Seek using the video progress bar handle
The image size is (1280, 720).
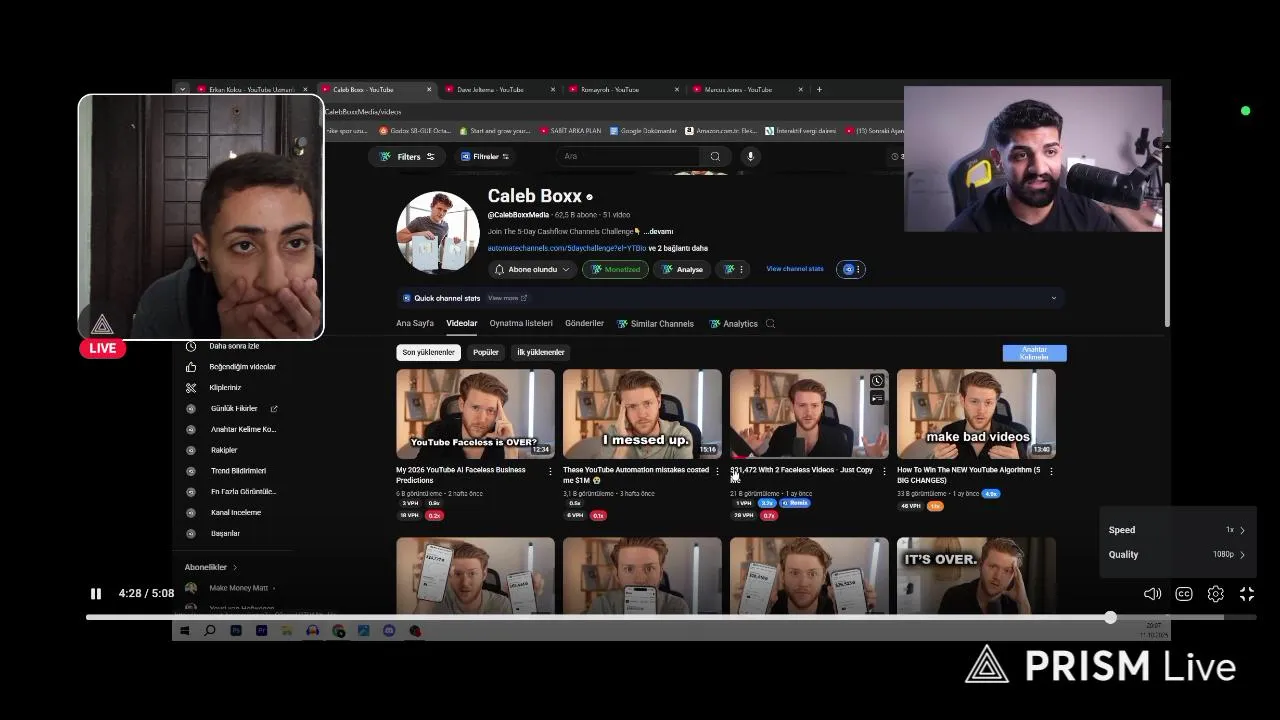(1110, 617)
